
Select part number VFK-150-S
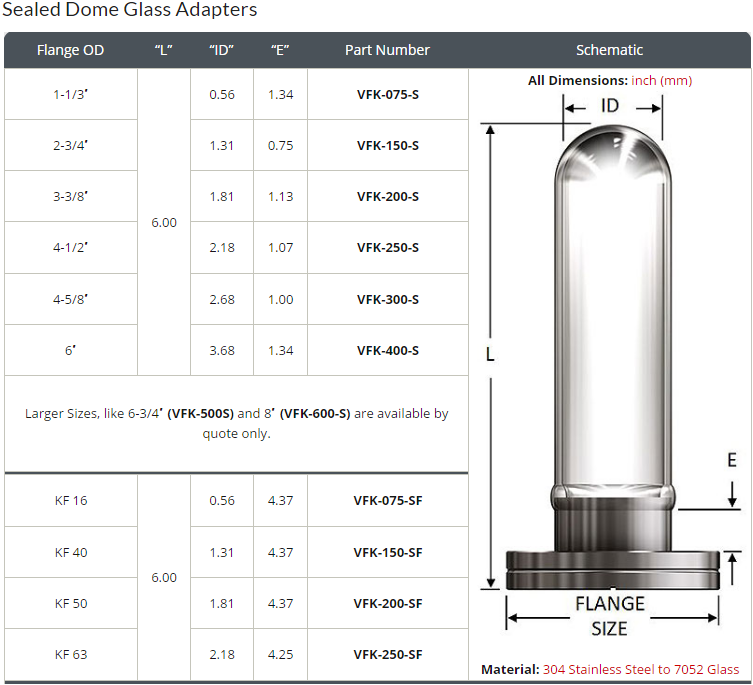point(387,145)
